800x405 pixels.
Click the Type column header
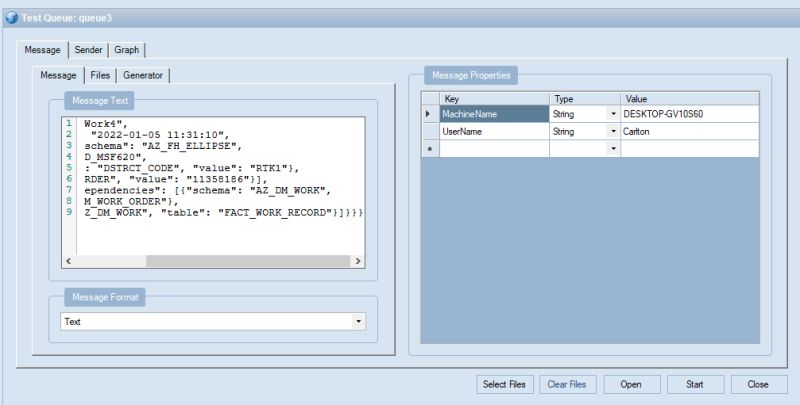585,99
